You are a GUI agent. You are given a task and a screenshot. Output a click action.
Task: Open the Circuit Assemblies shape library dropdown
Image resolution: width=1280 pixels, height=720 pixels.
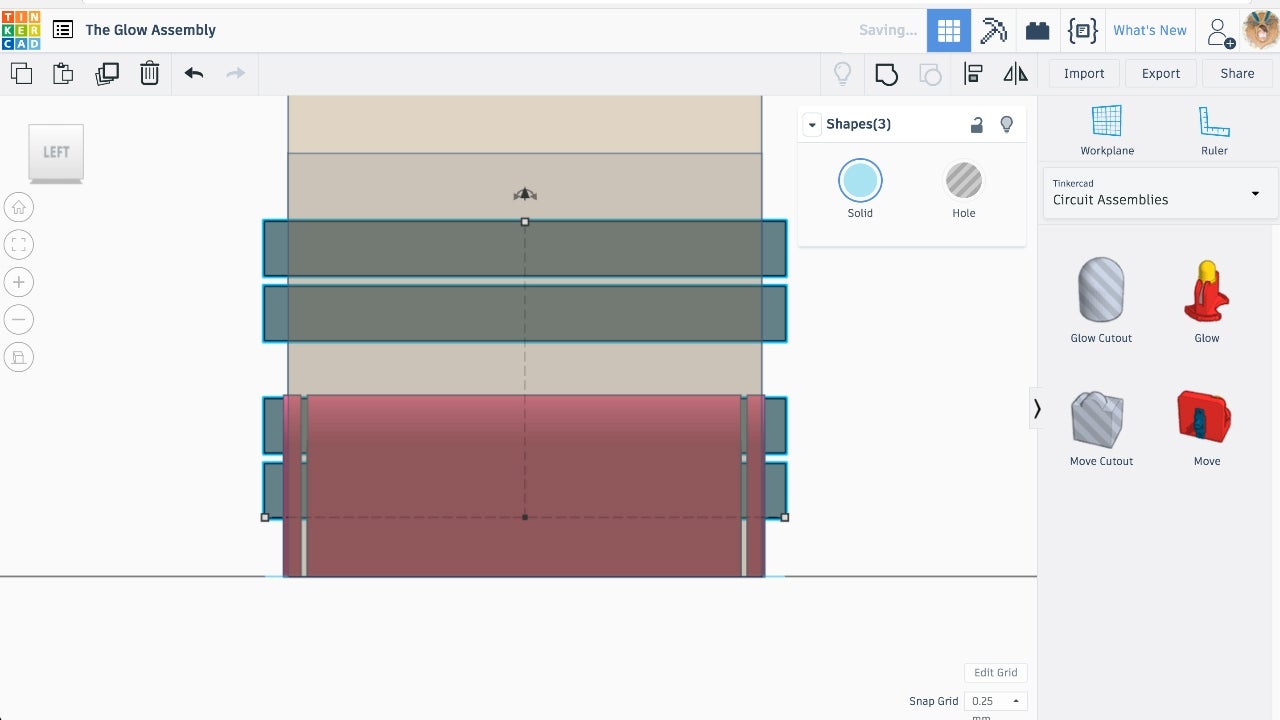tap(1160, 193)
